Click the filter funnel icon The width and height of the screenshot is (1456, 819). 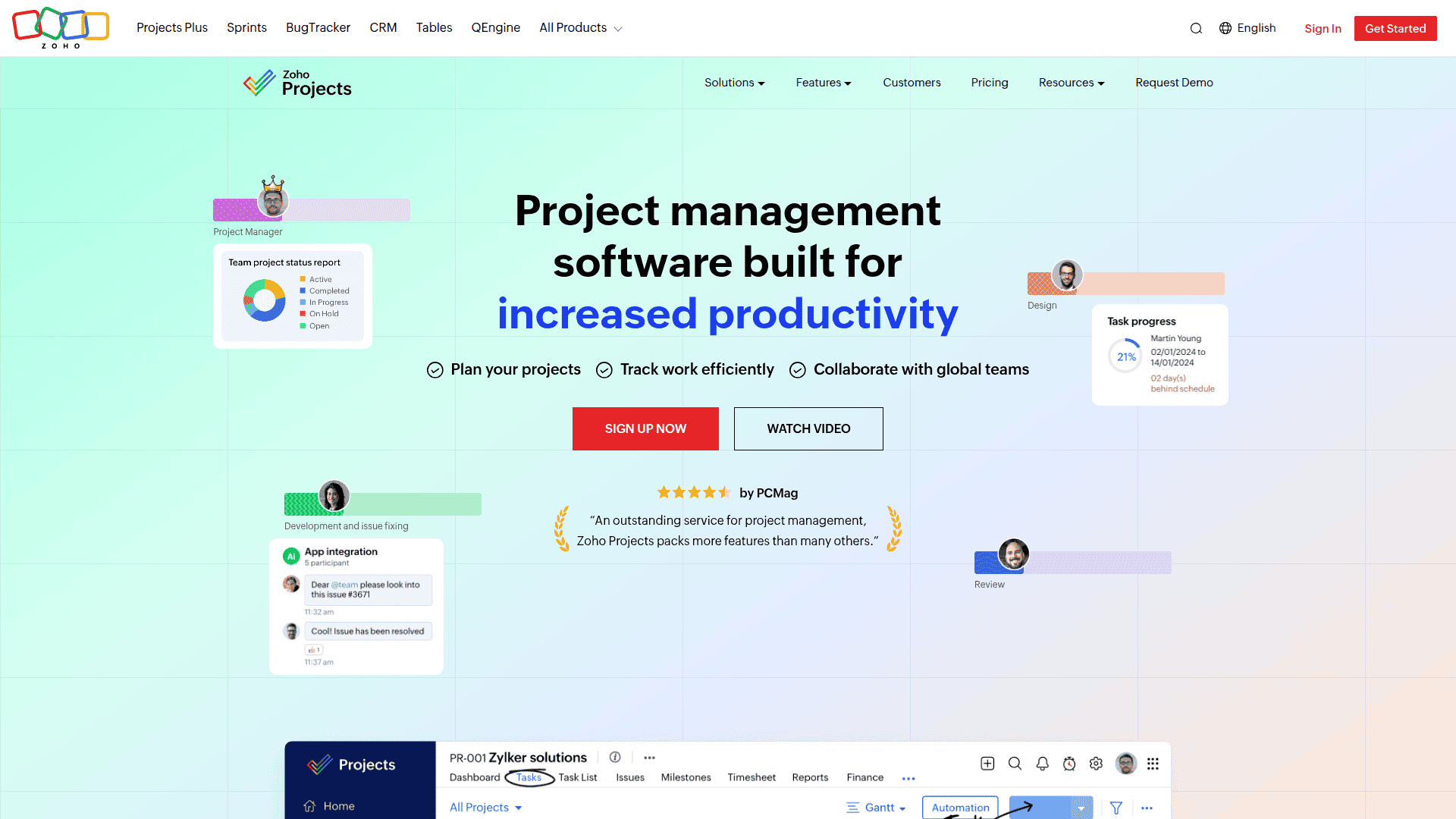[1116, 808]
